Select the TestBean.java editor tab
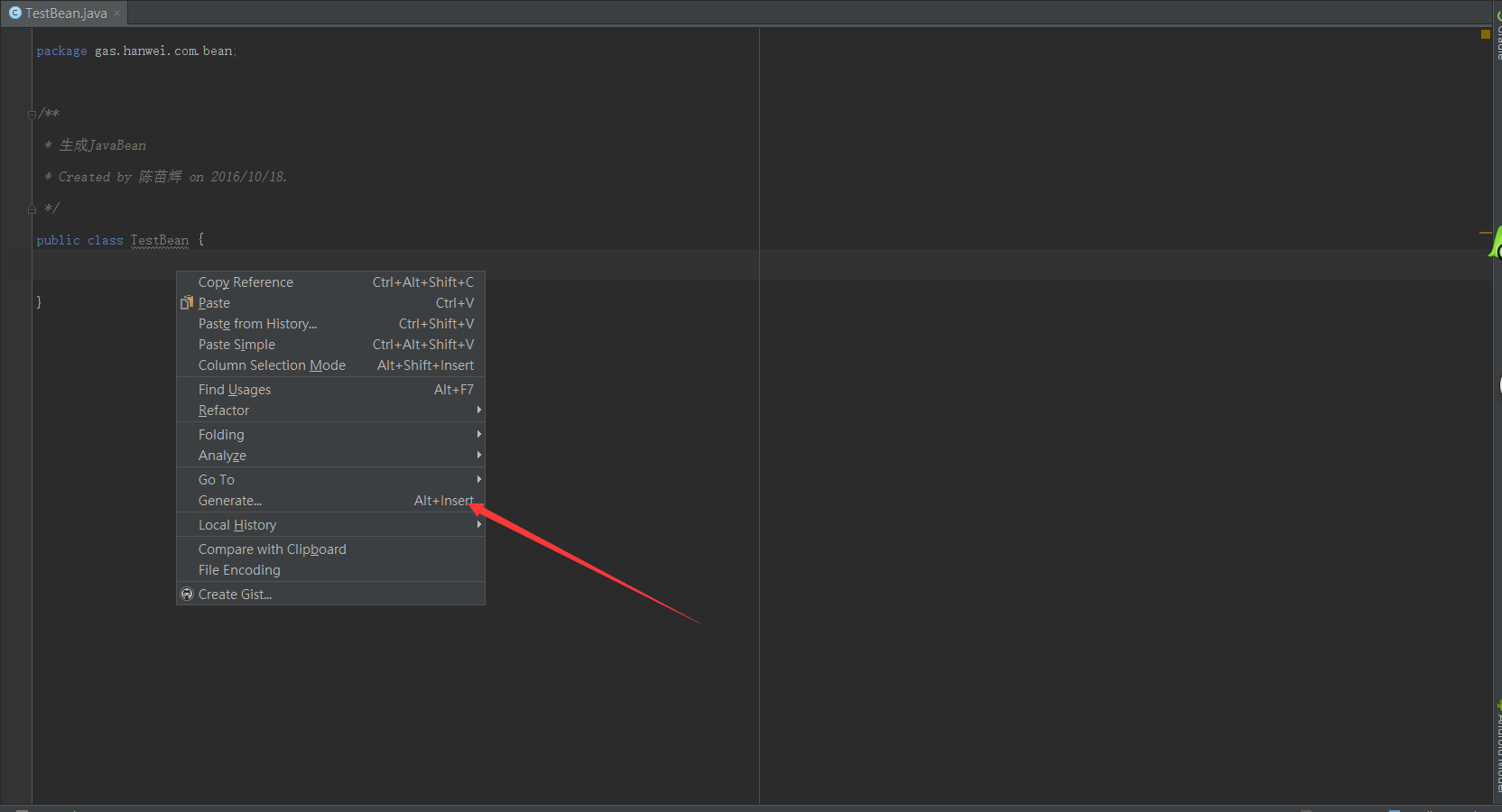 [x=64, y=13]
